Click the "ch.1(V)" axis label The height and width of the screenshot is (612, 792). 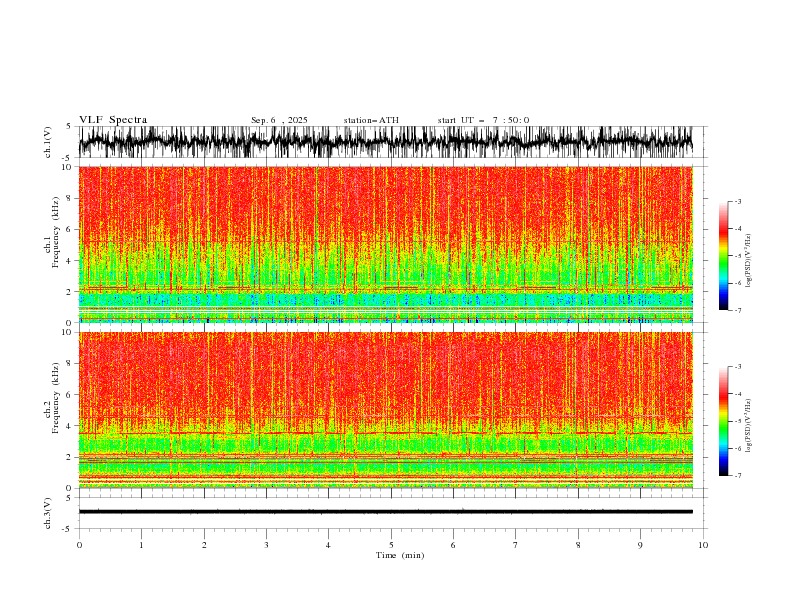coord(48,142)
